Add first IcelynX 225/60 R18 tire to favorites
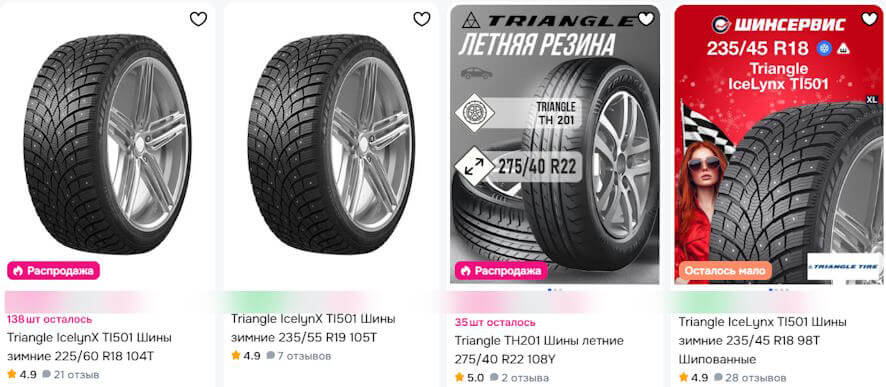 198,19
